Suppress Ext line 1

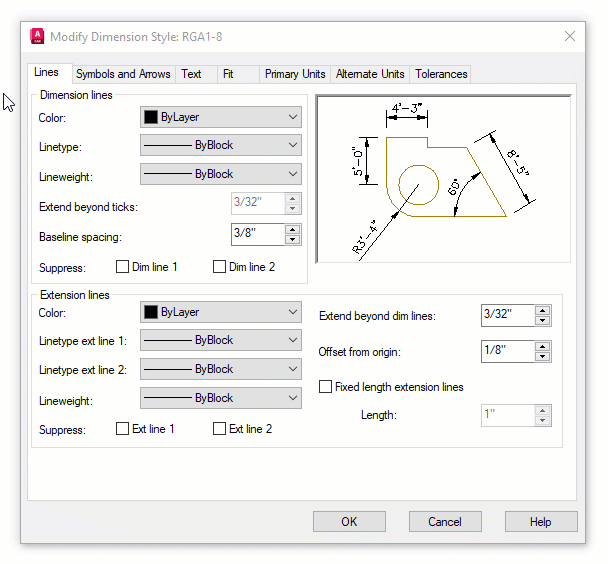click(x=123, y=429)
